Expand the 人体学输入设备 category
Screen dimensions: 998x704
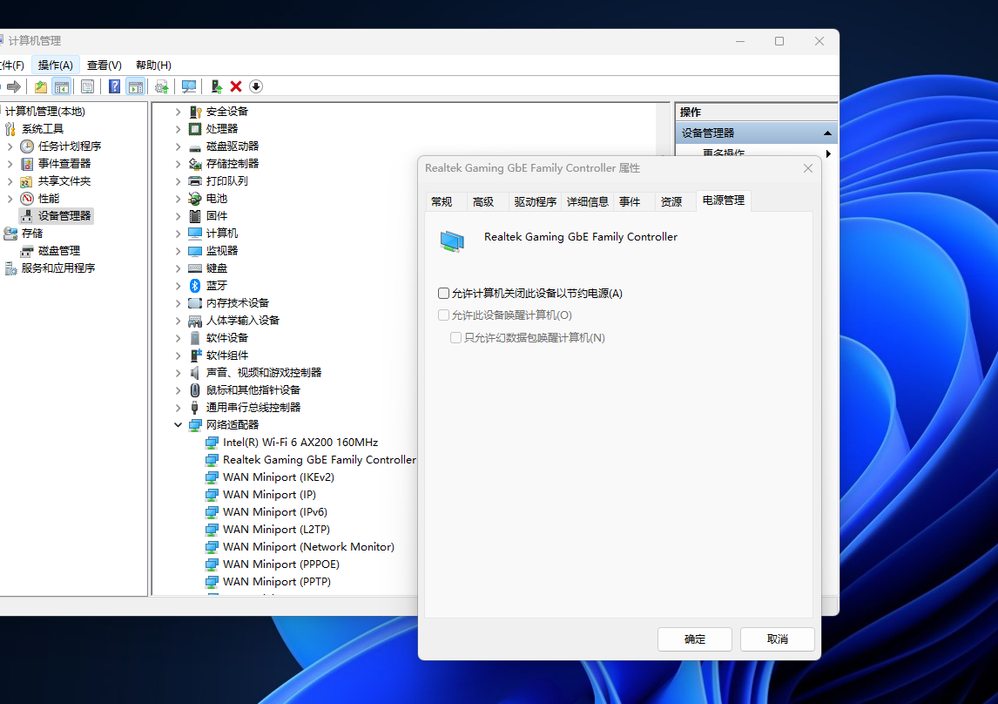coord(178,321)
